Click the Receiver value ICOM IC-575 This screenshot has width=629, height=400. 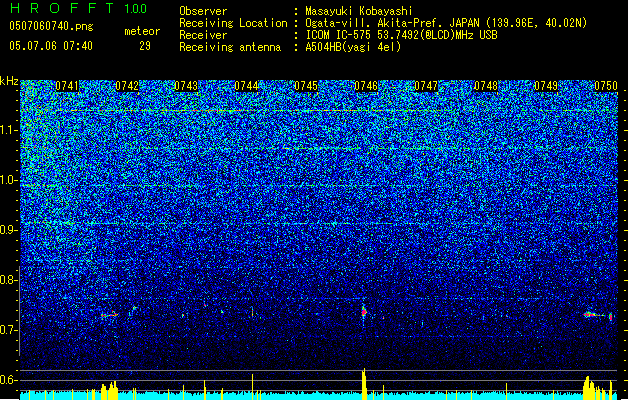coord(339,35)
